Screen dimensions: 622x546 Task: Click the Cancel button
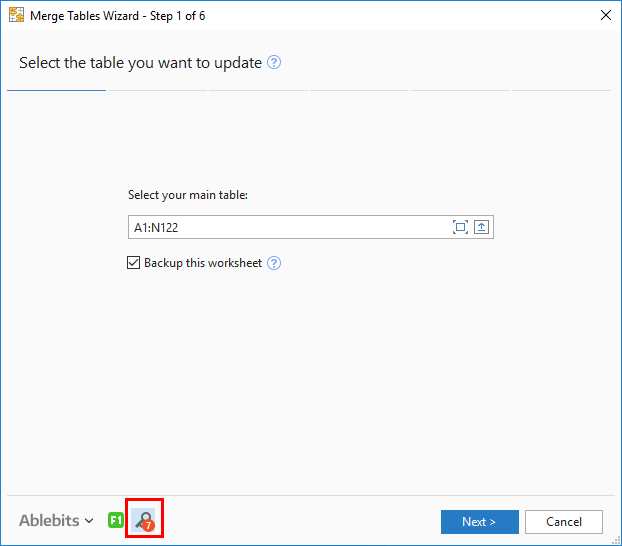(564, 522)
